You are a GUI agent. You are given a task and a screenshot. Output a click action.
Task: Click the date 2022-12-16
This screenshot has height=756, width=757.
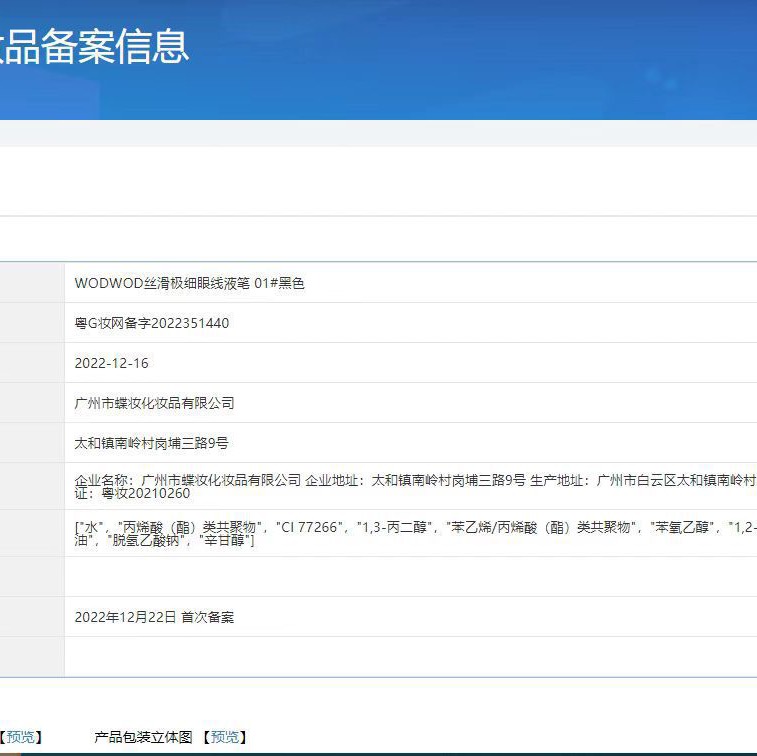[112, 363]
